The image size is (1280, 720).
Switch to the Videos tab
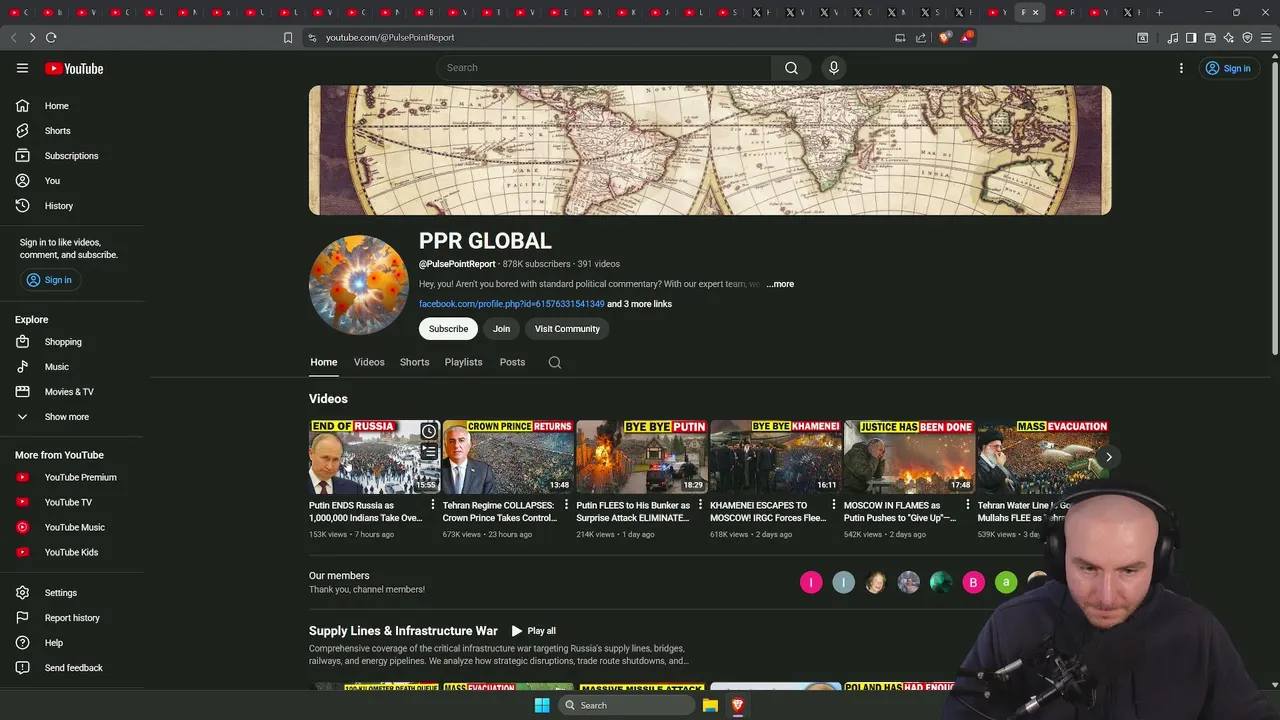pos(369,362)
